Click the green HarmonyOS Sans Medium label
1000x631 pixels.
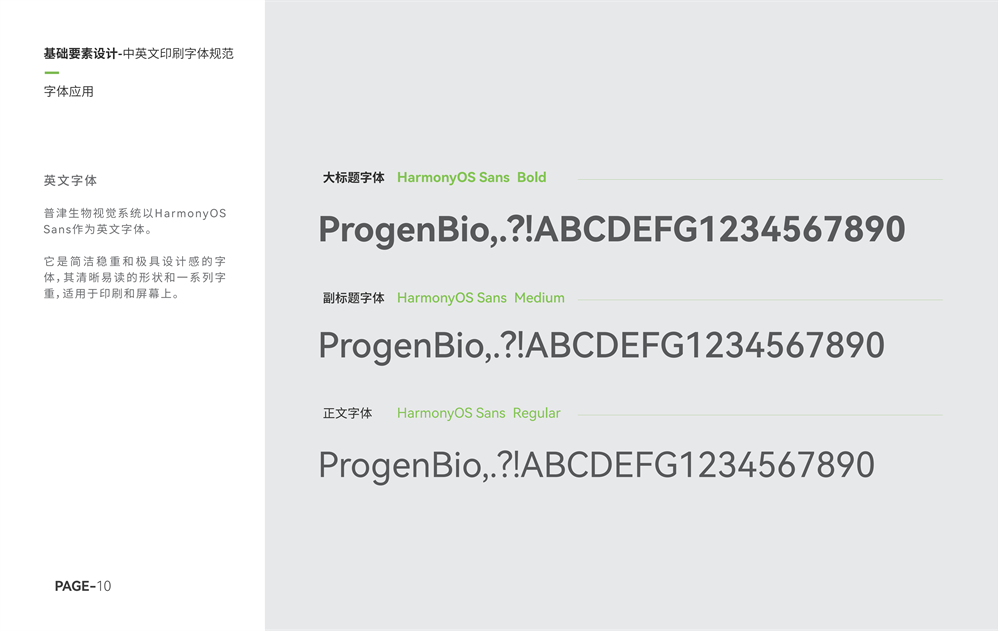pyautogui.click(x=480, y=298)
